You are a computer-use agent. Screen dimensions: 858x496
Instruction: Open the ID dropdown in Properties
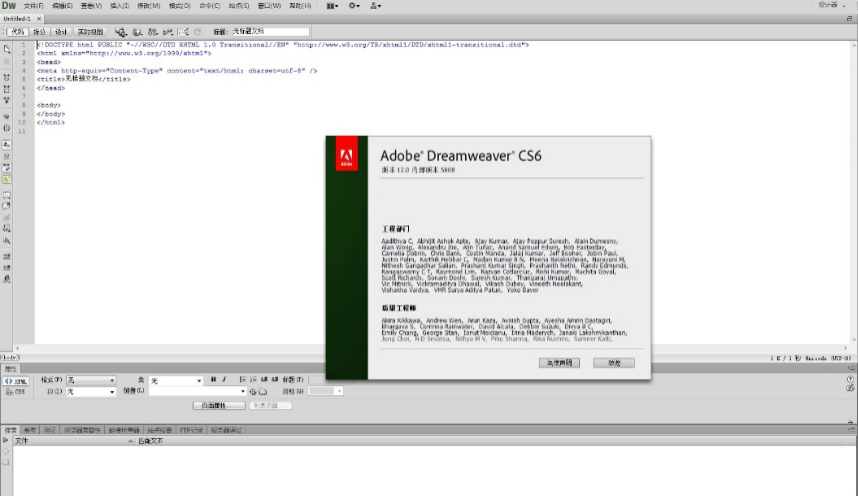(91, 392)
